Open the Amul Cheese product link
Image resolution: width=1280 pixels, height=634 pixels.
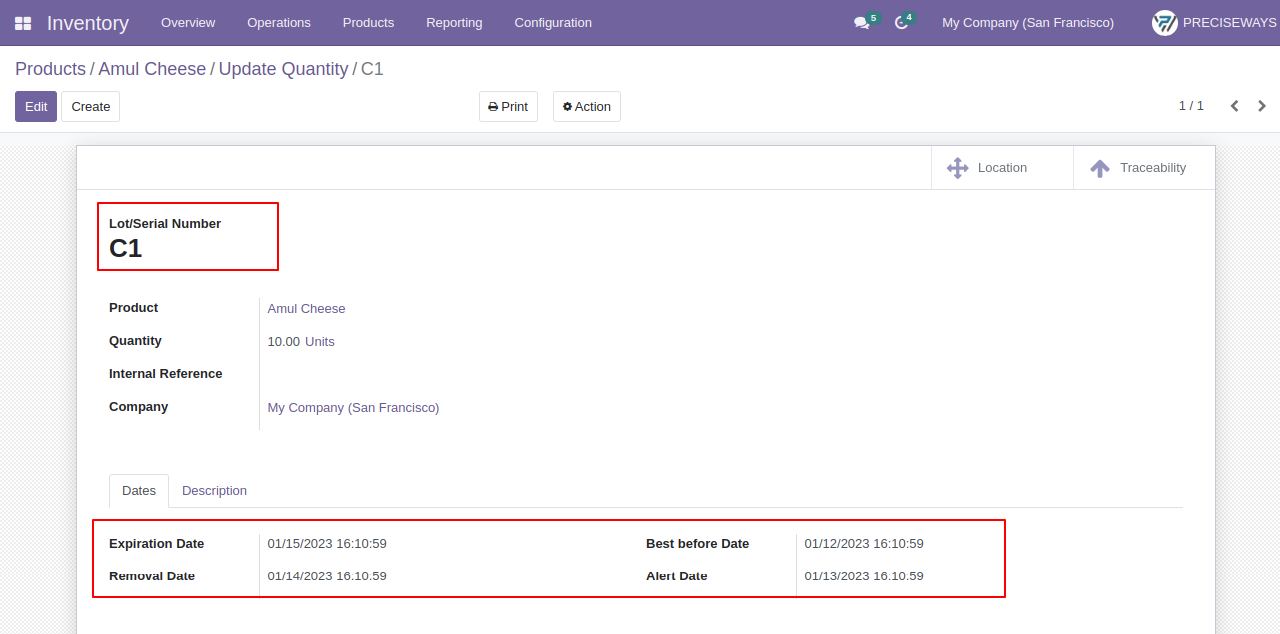click(306, 309)
